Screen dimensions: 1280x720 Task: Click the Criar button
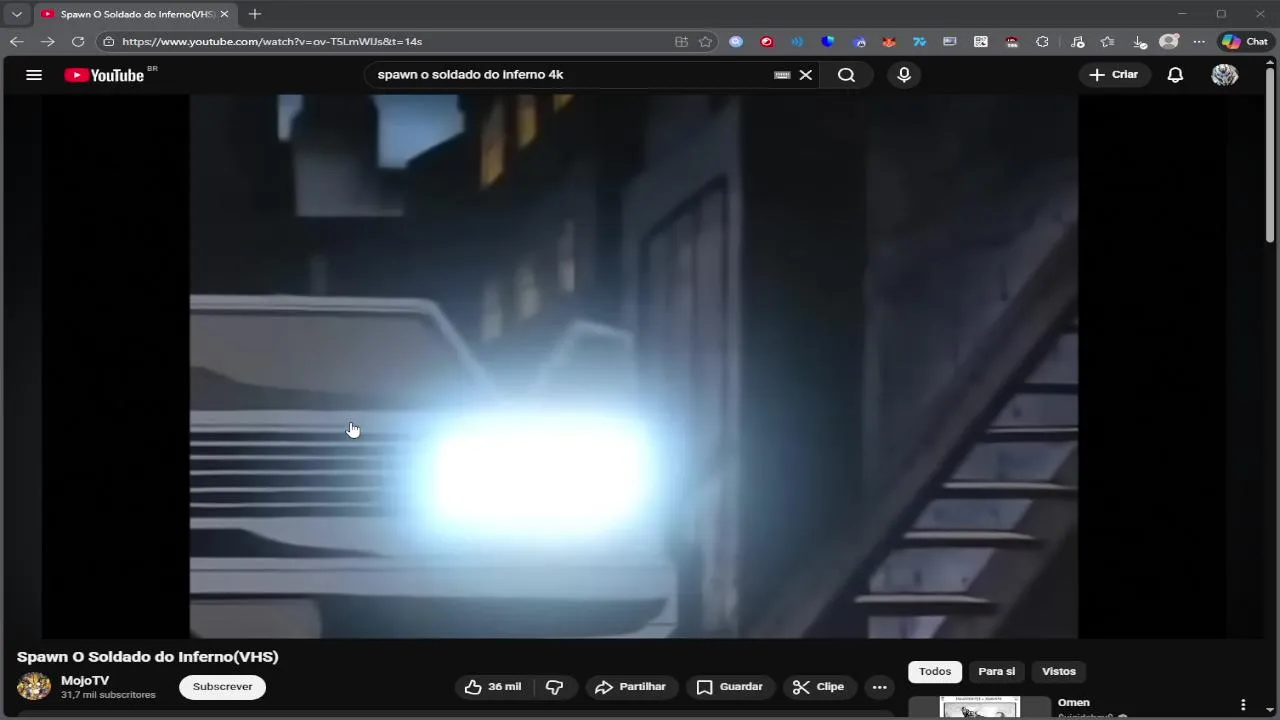tap(1114, 75)
